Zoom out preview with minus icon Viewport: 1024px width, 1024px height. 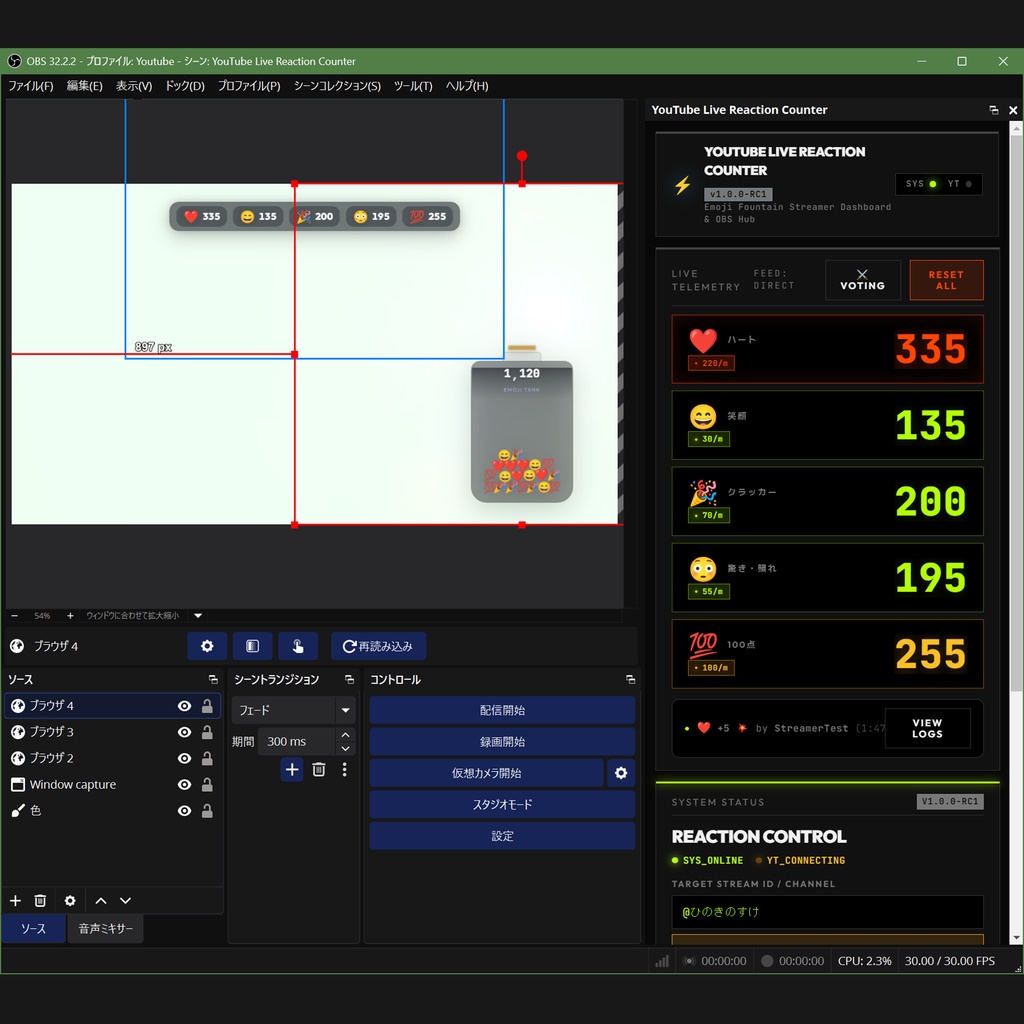pos(15,615)
